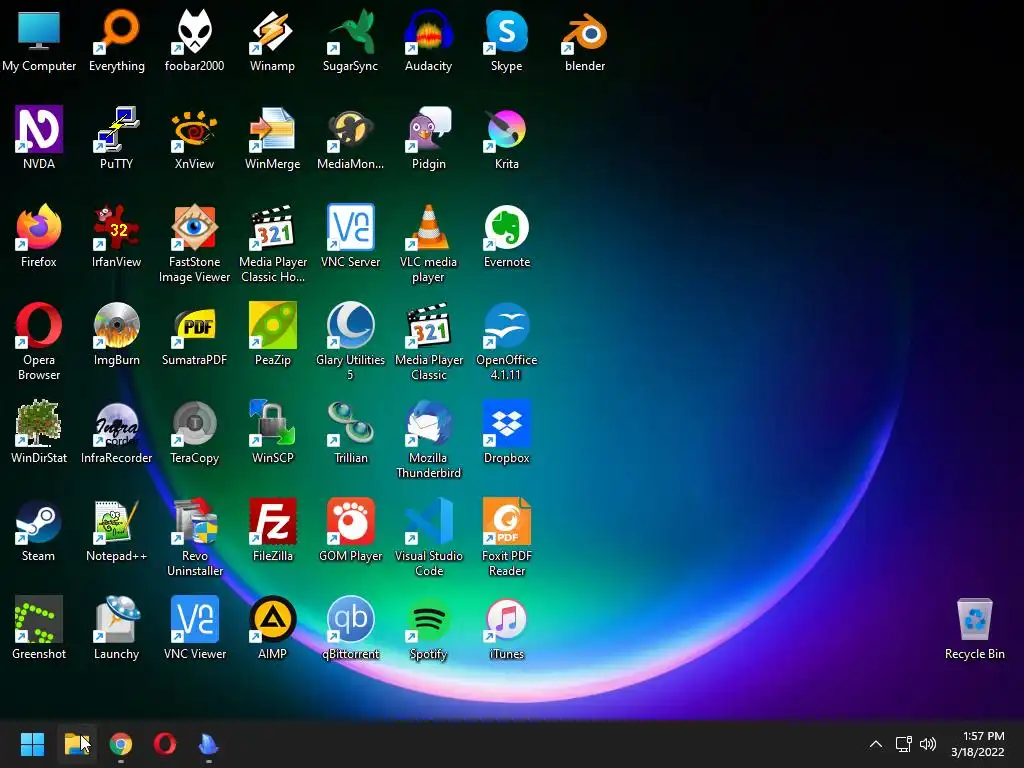Click the volume speaker tray icon
Screen dimensions: 1024x768
927,744
